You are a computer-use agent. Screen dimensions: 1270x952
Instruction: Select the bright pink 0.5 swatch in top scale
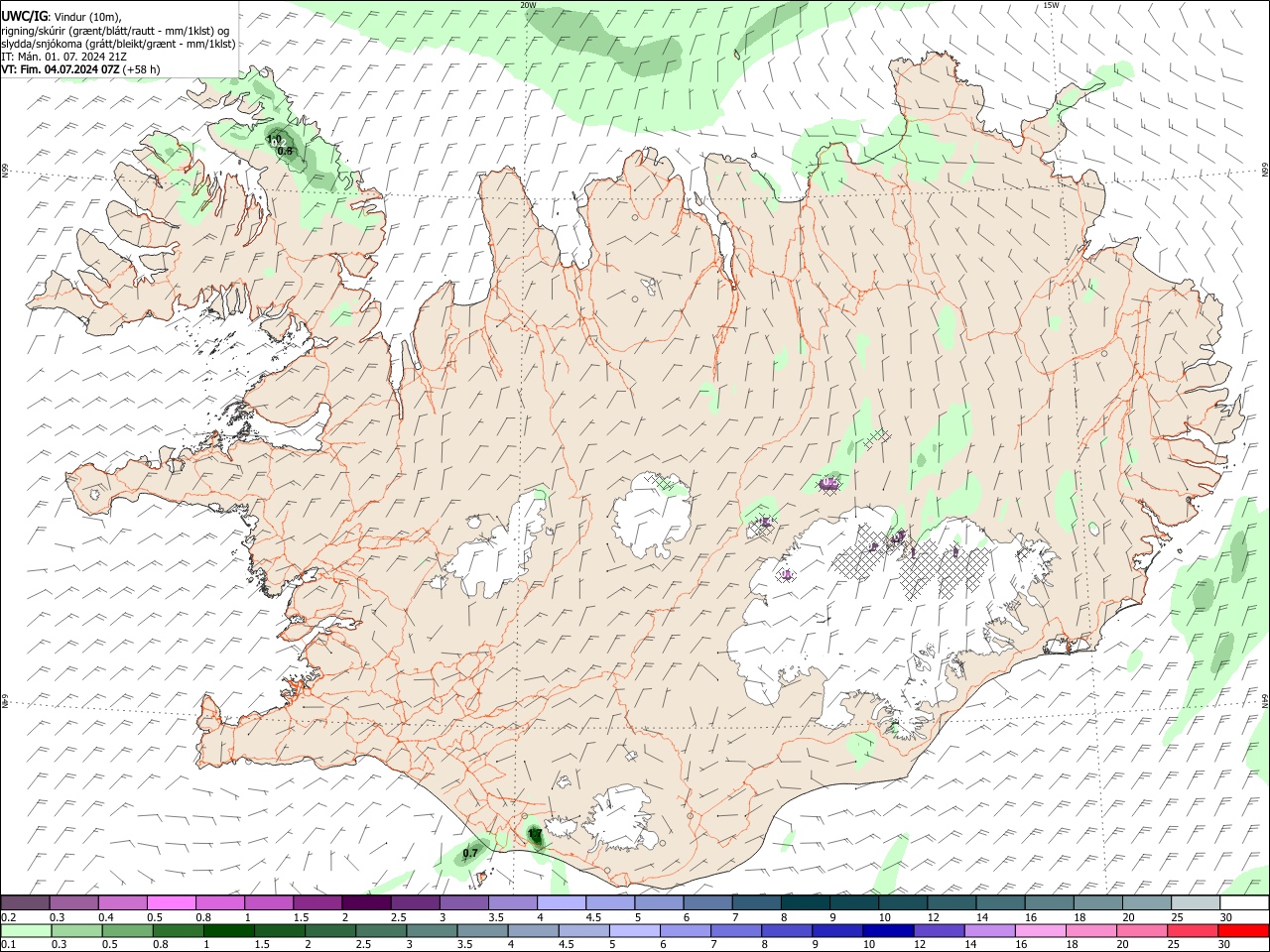pos(171,903)
